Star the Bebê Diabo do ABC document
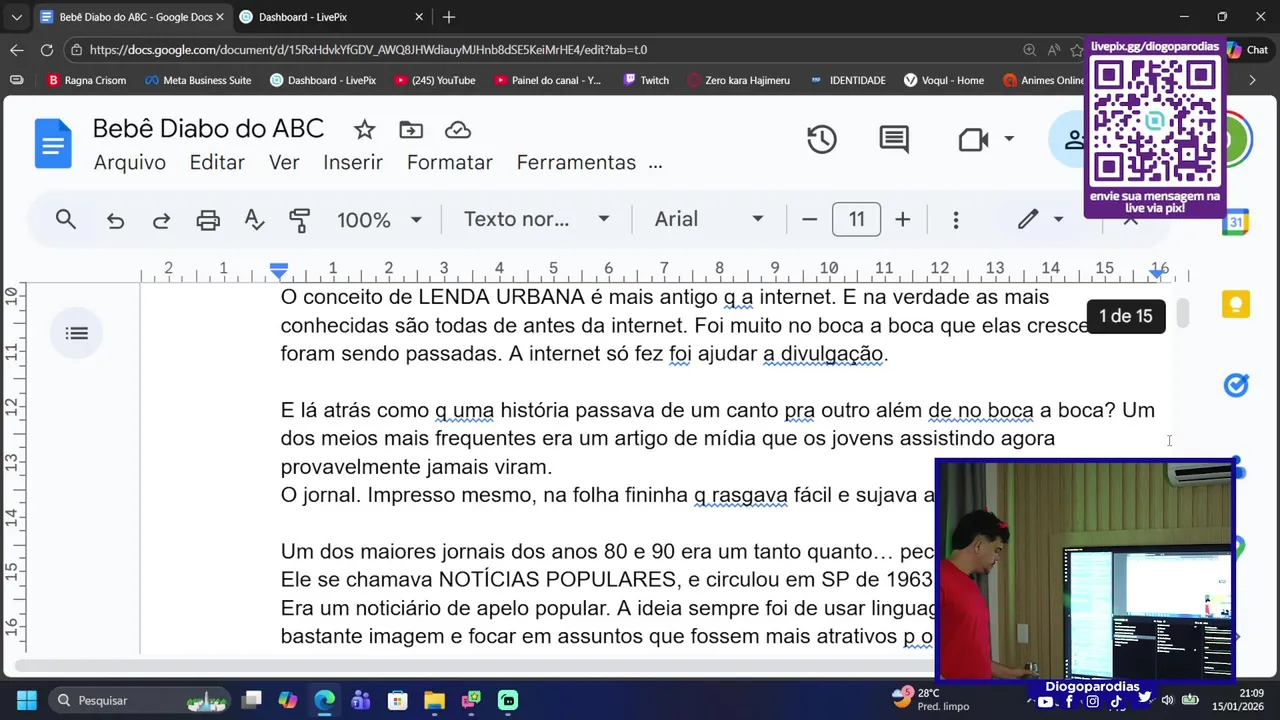The height and width of the screenshot is (720, 1280). pyautogui.click(x=365, y=130)
